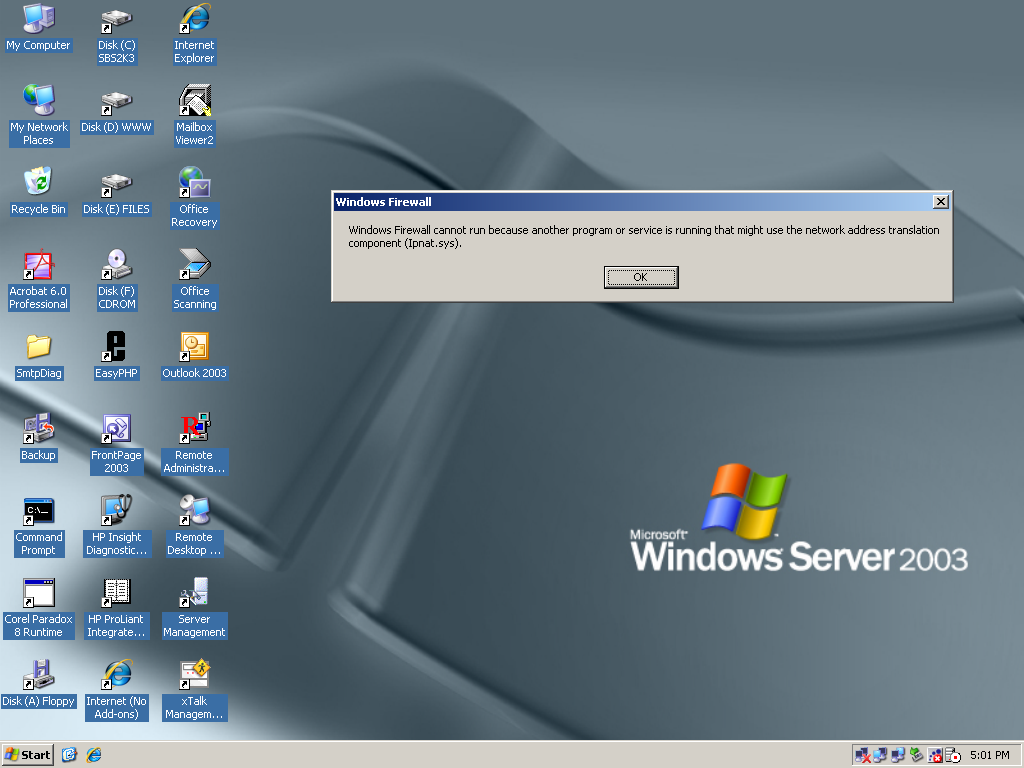This screenshot has height=768, width=1024.
Task: Open the Start menu
Action: click(28, 755)
